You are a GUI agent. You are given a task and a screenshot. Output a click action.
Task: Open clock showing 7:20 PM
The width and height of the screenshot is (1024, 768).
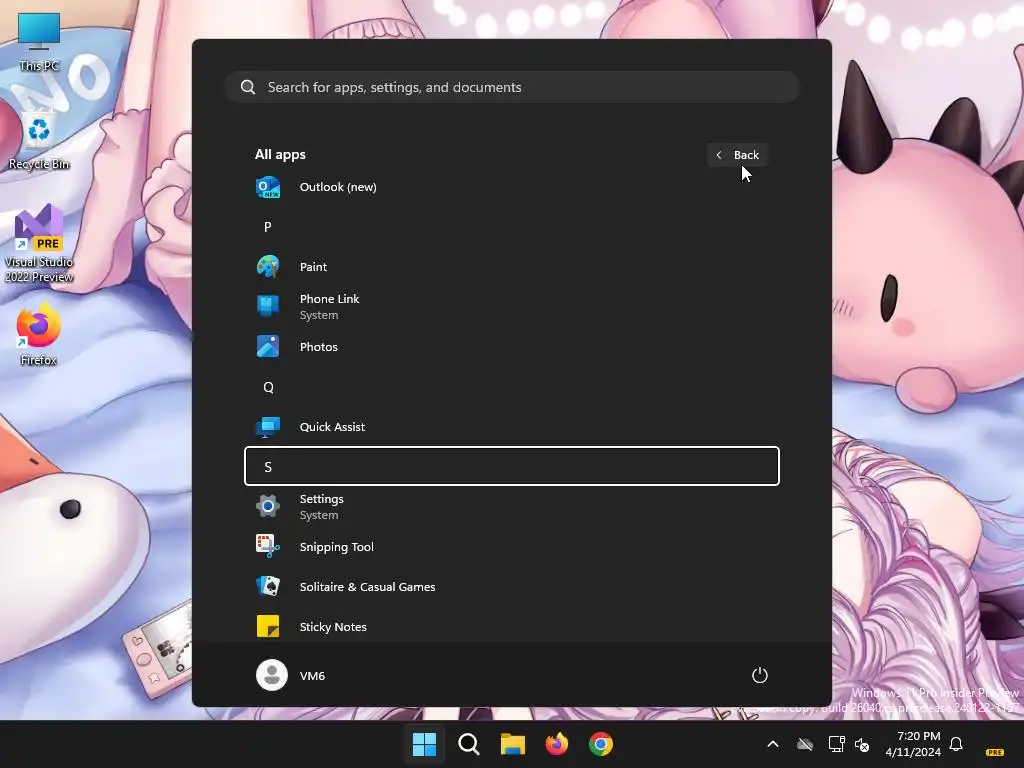[913, 744]
